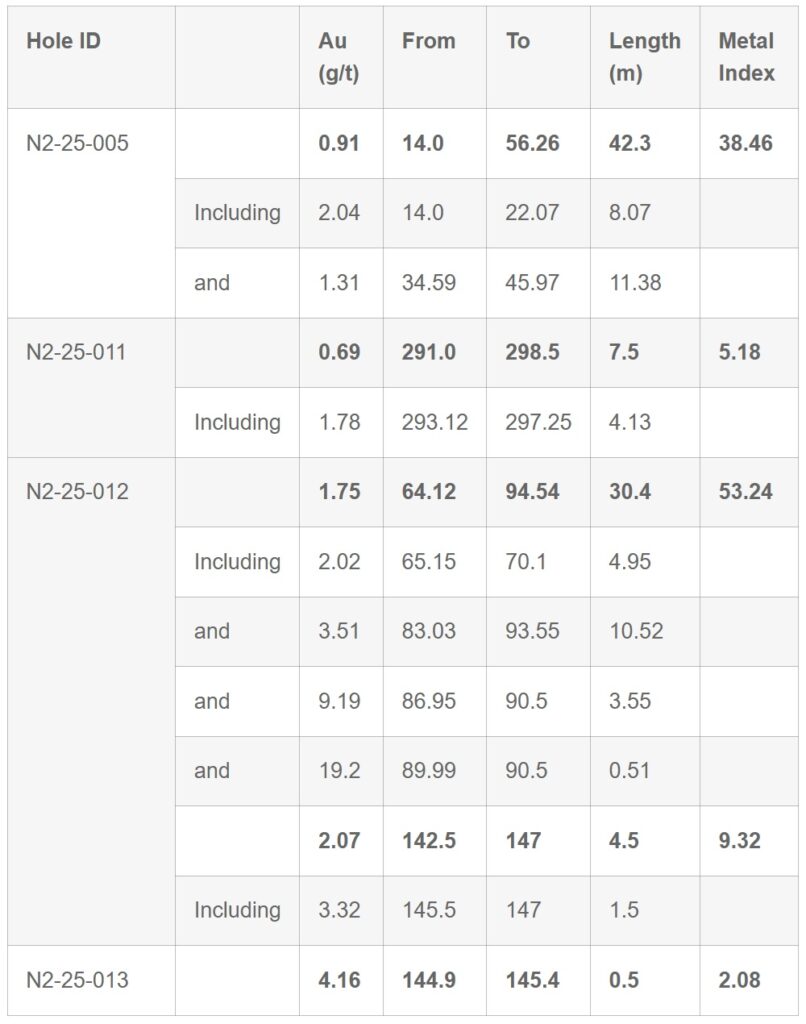Select the length value 11.38
The image size is (806, 1024).
click(635, 283)
